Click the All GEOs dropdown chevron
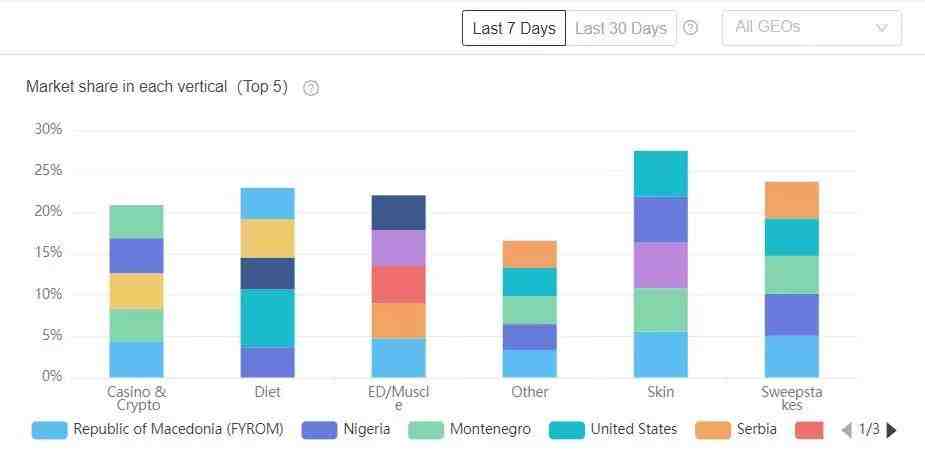Image resolution: width=925 pixels, height=453 pixels. [x=881, y=28]
